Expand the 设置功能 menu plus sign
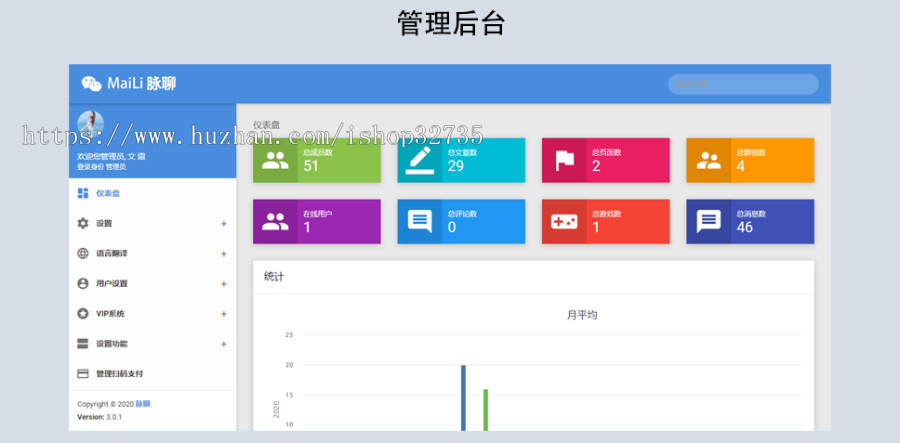900x443 pixels. click(223, 344)
